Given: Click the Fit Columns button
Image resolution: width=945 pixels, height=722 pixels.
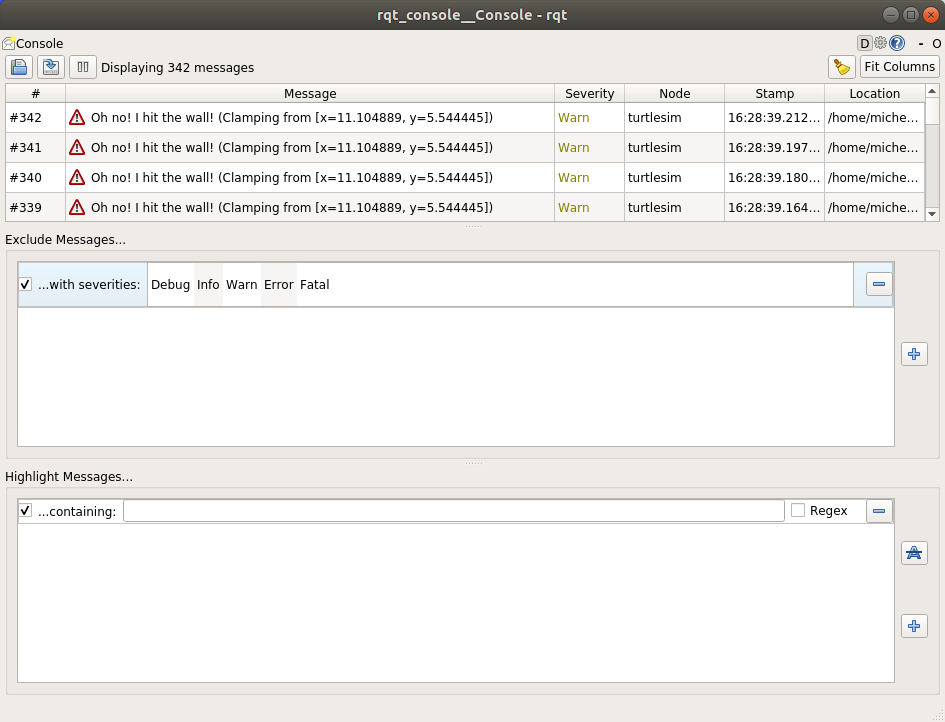Looking at the screenshot, I should (899, 67).
